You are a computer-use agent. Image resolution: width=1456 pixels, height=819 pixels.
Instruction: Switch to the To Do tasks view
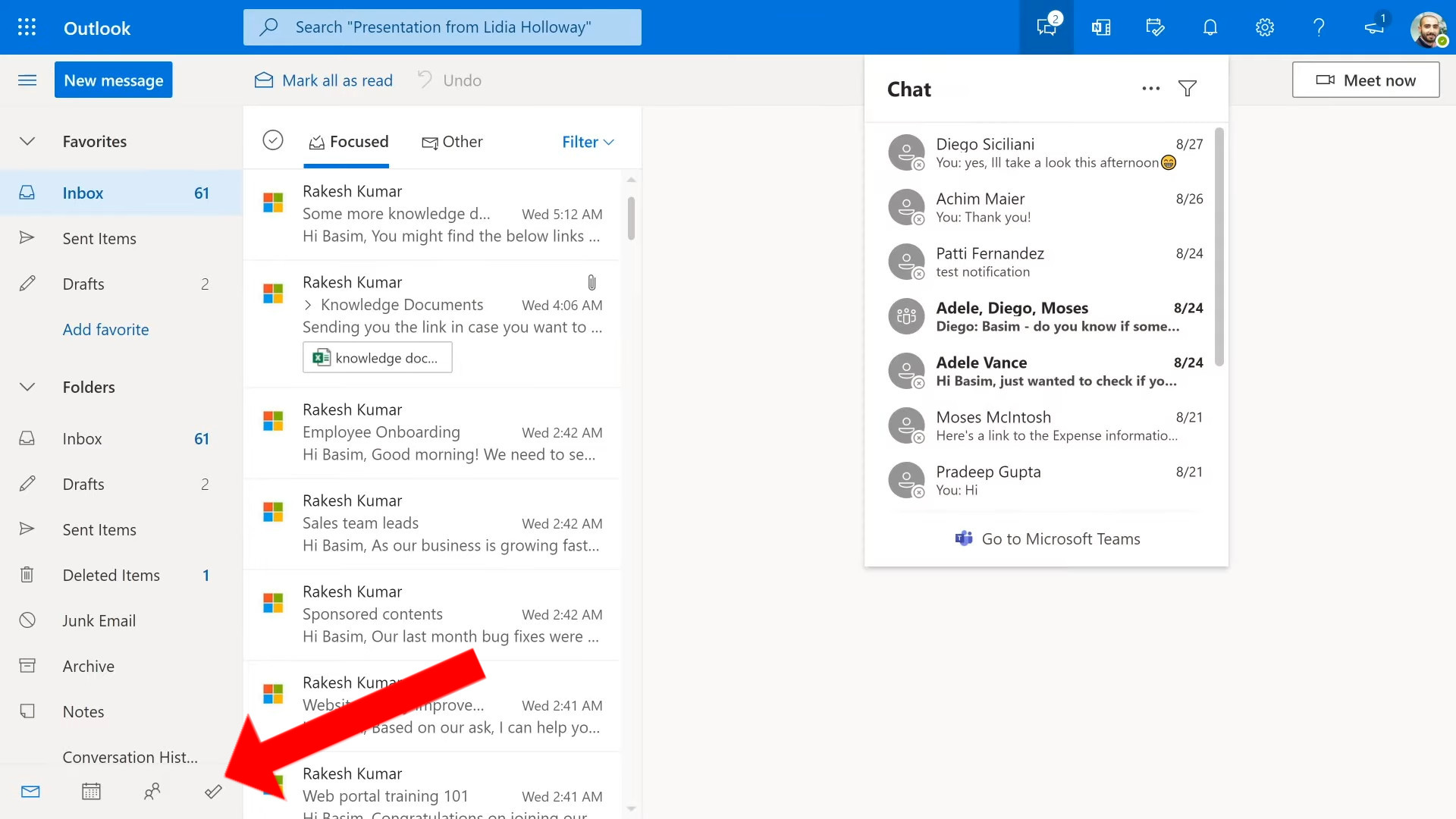tap(213, 791)
